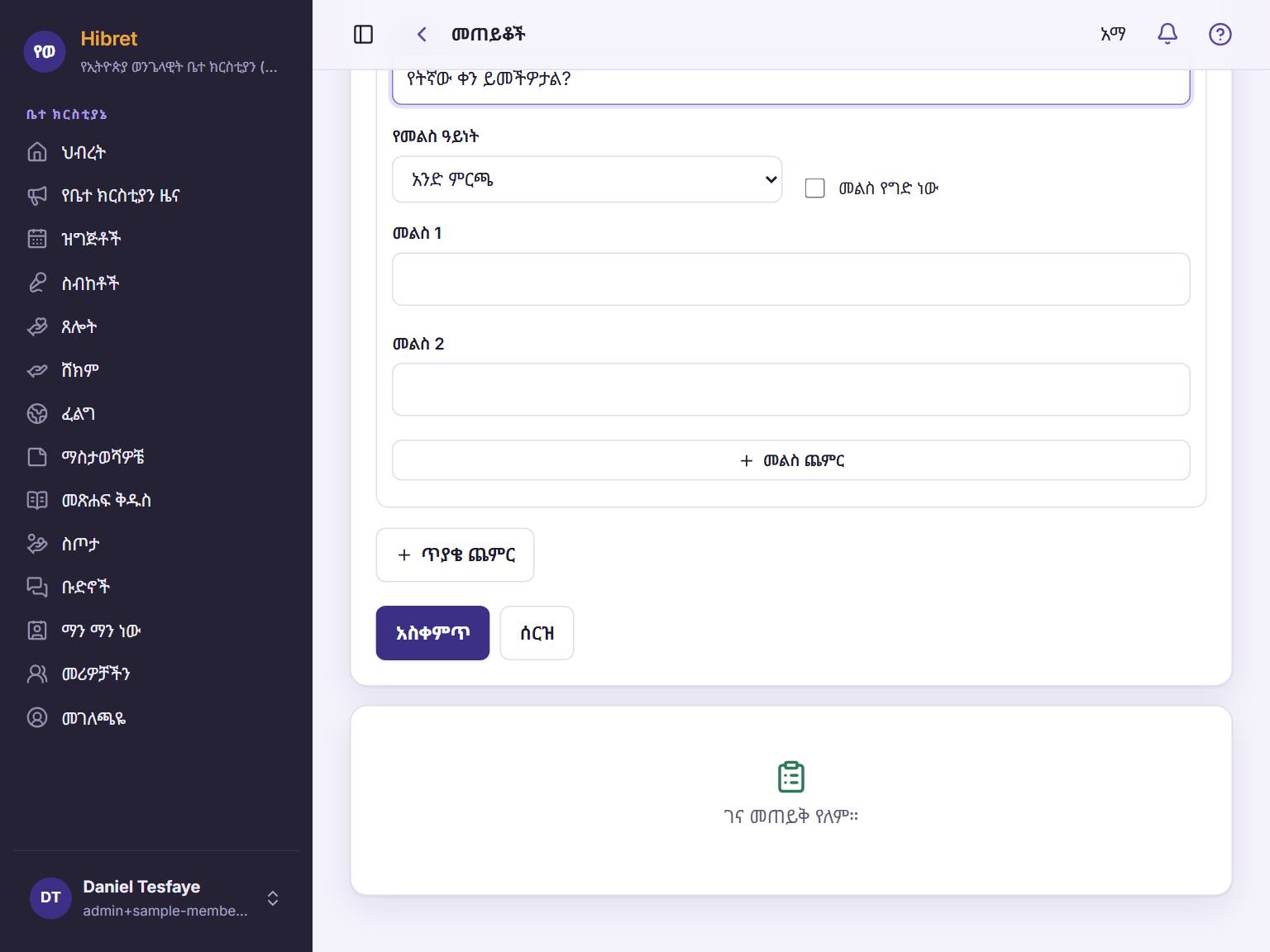
Task: Open the የመልስ ዓይነት dropdown
Action: point(587,179)
